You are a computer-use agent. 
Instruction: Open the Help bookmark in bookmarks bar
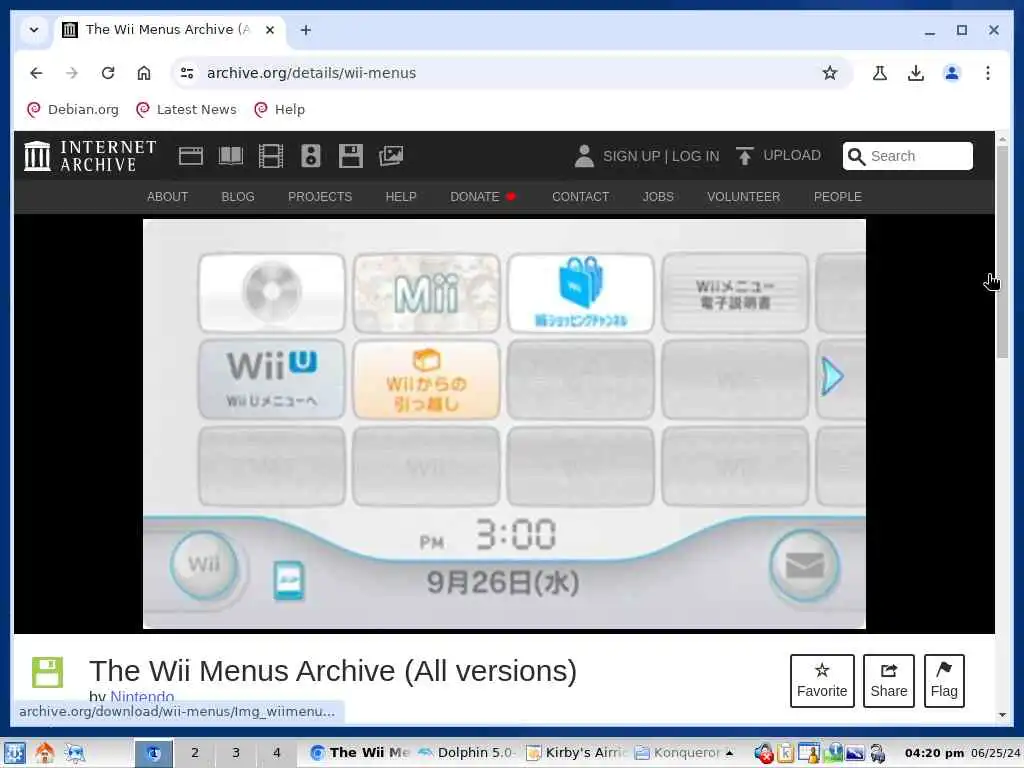(280, 110)
